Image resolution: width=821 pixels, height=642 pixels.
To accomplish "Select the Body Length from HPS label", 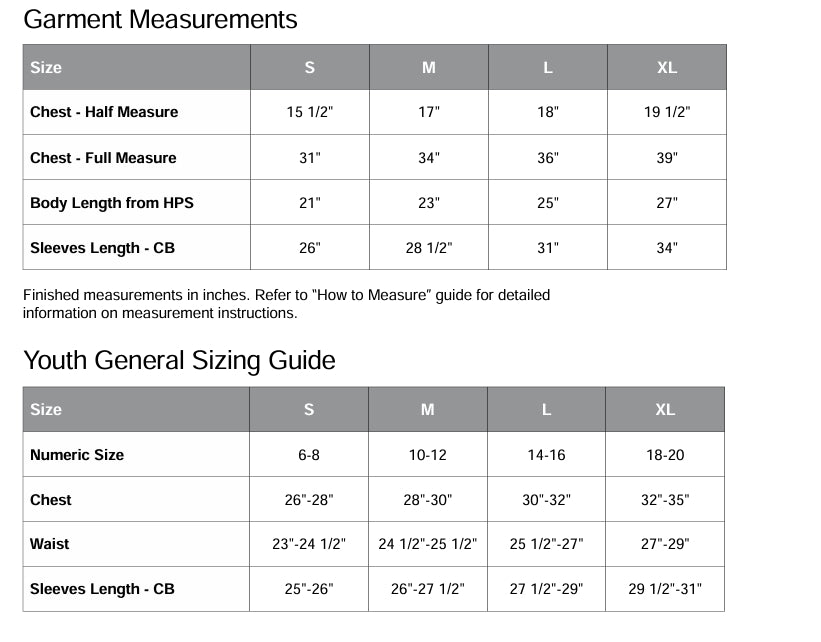I will (112, 203).
